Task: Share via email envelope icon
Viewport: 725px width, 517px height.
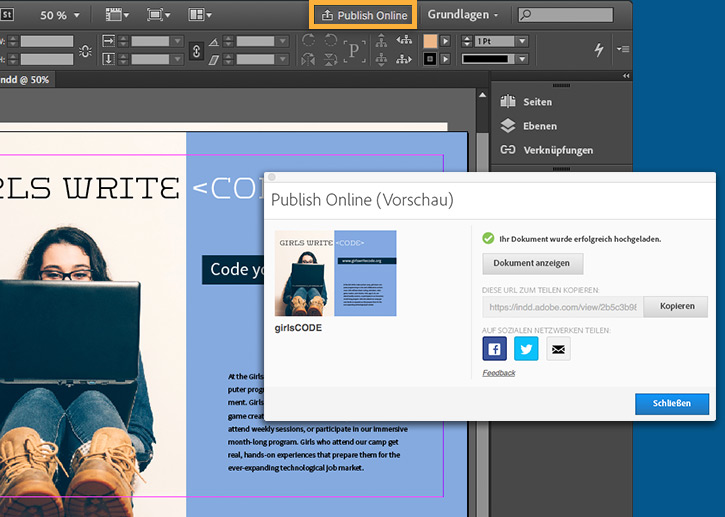Action: coord(558,349)
